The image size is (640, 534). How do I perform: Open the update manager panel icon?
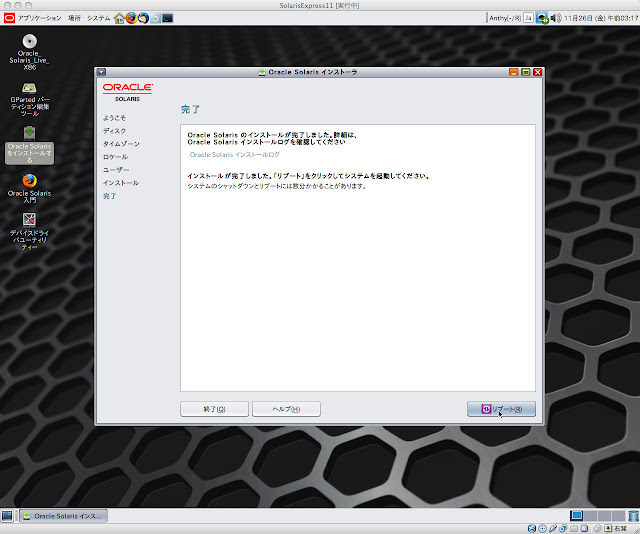pyautogui.click(x=155, y=18)
